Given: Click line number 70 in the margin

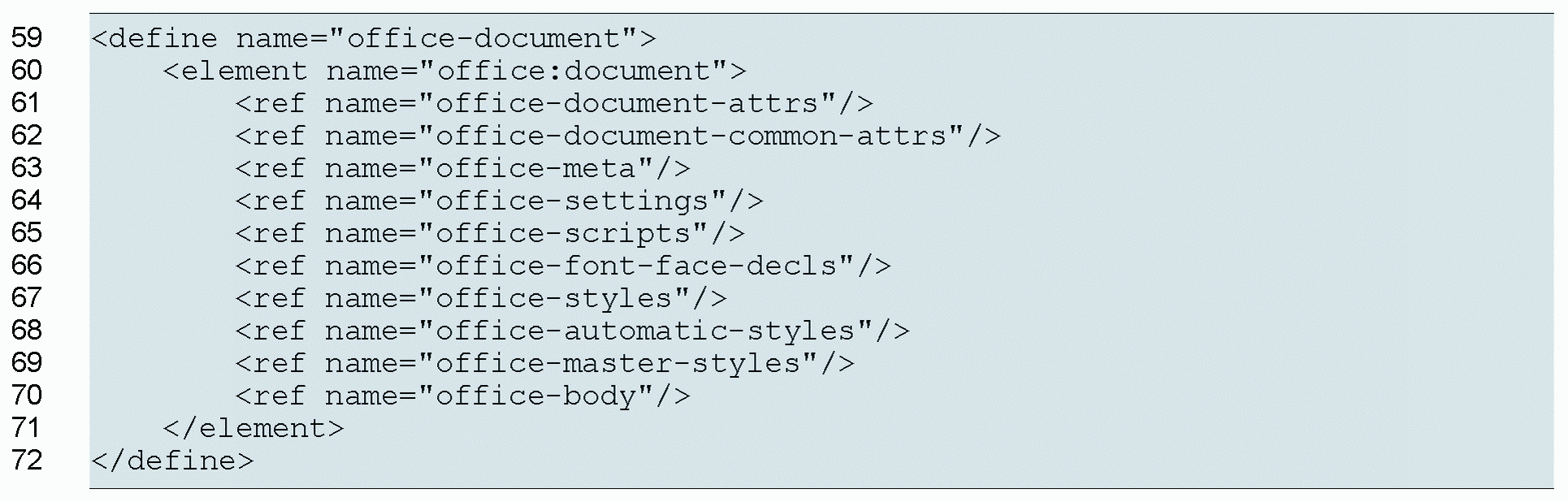Looking at the screenshot, I should [x=27, y=395].
